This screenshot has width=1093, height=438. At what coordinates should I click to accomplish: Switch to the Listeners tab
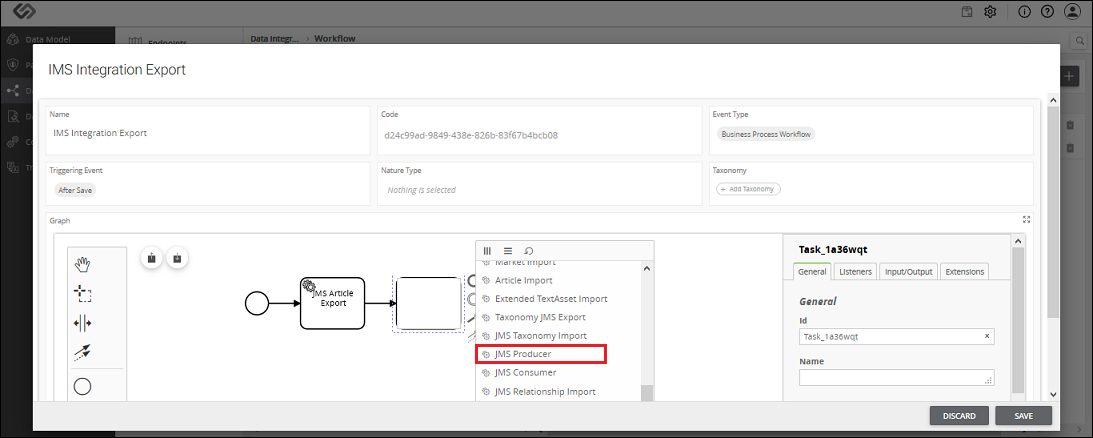click(855, 272)
